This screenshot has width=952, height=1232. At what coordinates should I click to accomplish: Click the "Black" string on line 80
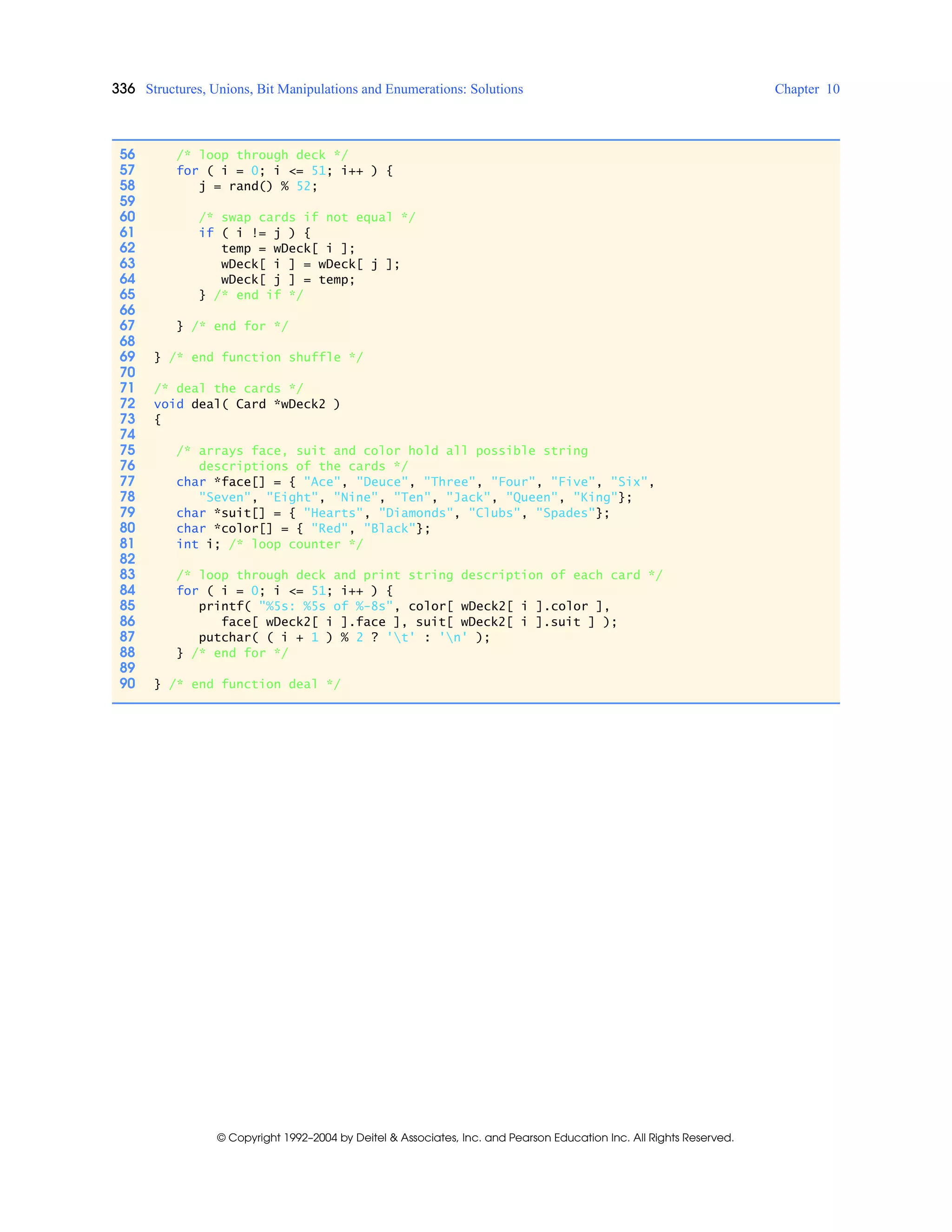click(390, 529)
